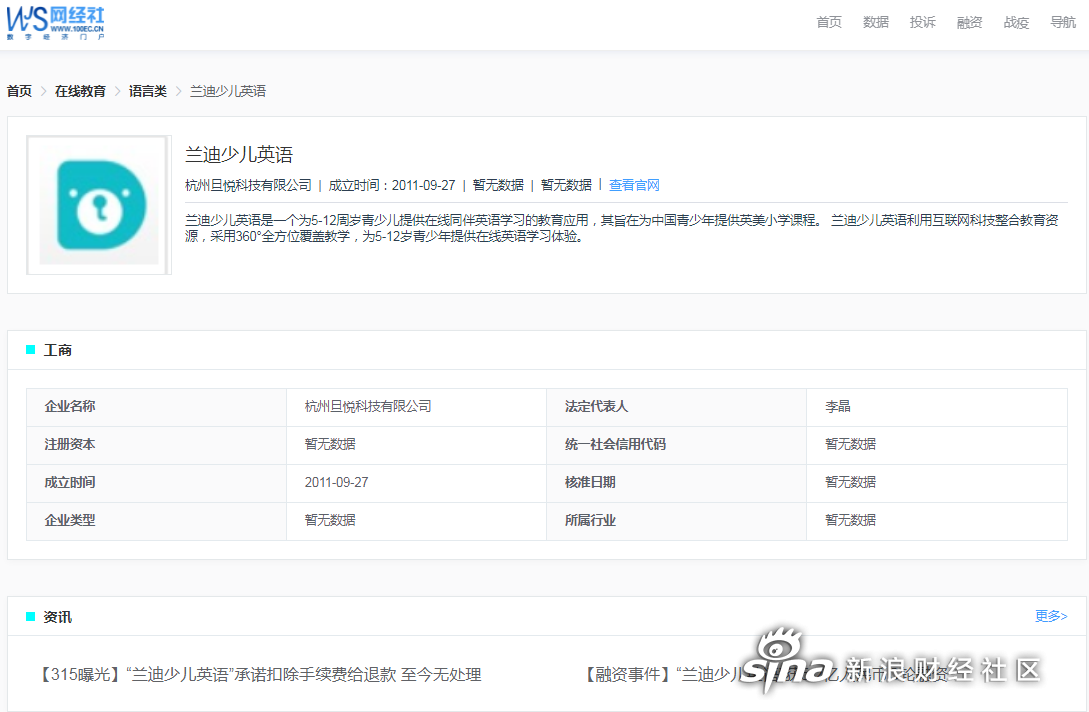
Task: Select 融资 in top navigation
Action: [970, 22]
